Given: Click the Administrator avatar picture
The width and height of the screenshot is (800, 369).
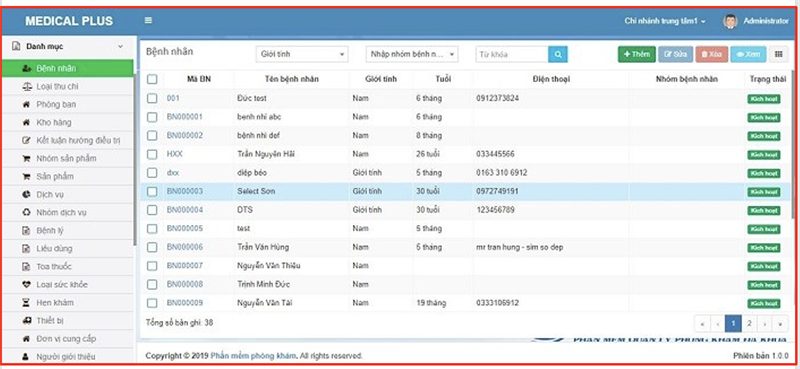Looking at the screenshot, I should pyautogui.click(x=730, y=21).
